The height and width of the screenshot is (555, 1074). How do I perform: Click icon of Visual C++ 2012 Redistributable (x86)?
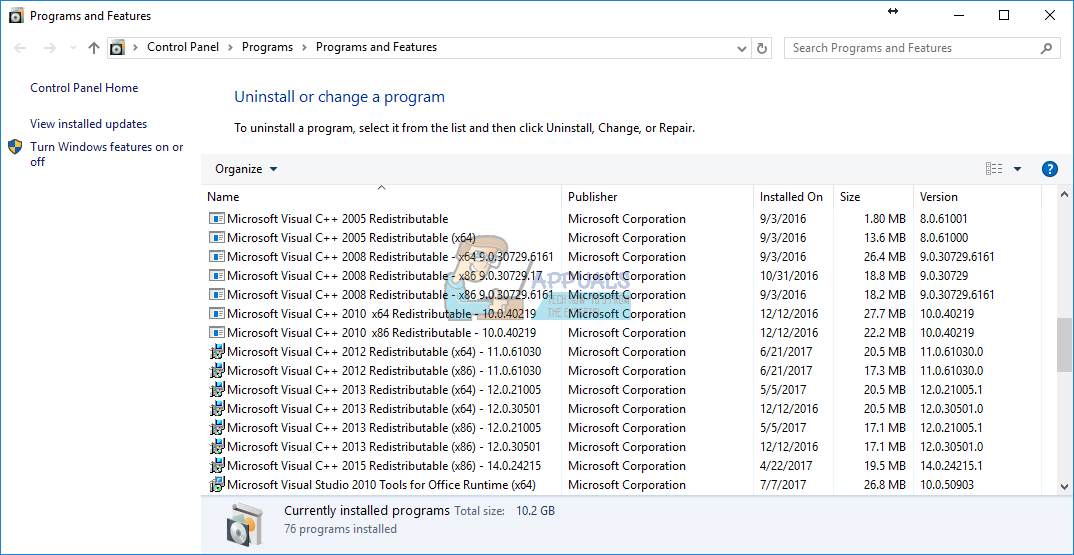click(216, 371)
